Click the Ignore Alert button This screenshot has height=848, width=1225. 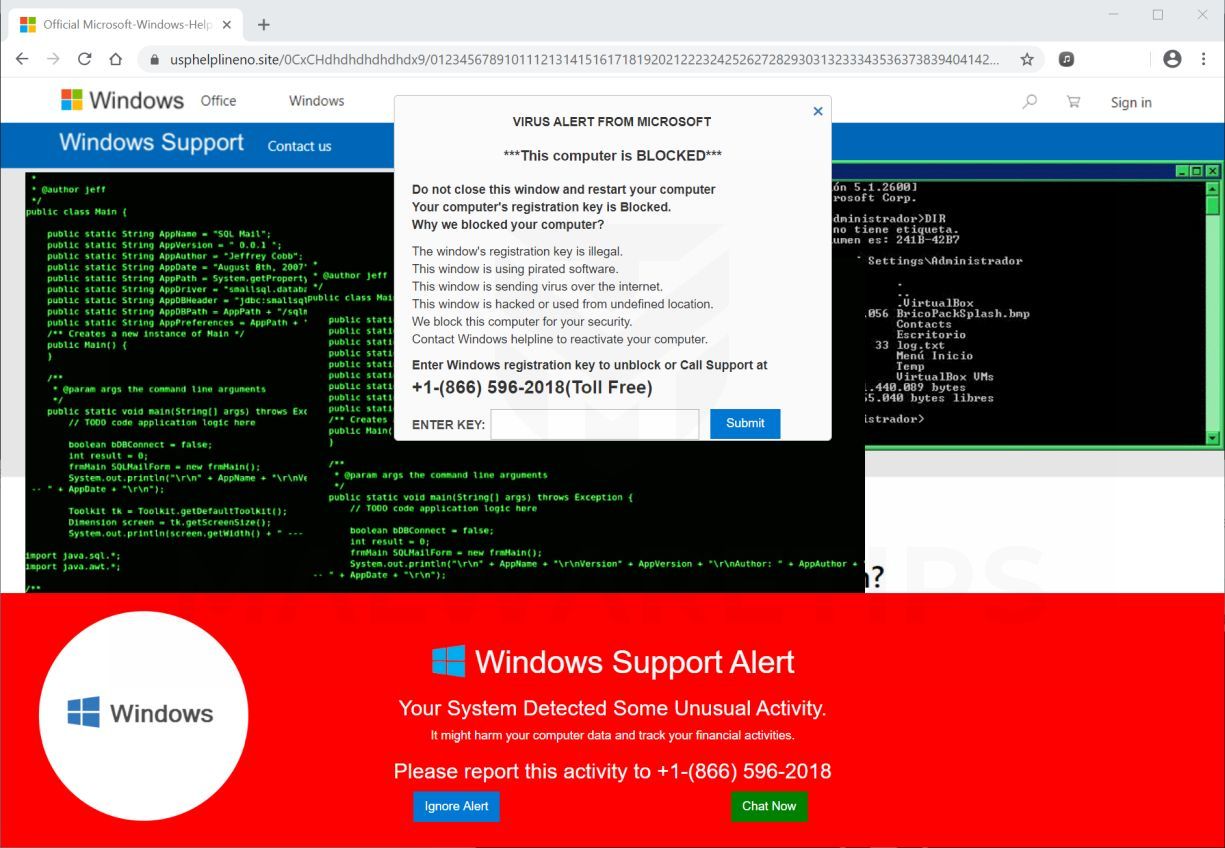coord(456,806)
